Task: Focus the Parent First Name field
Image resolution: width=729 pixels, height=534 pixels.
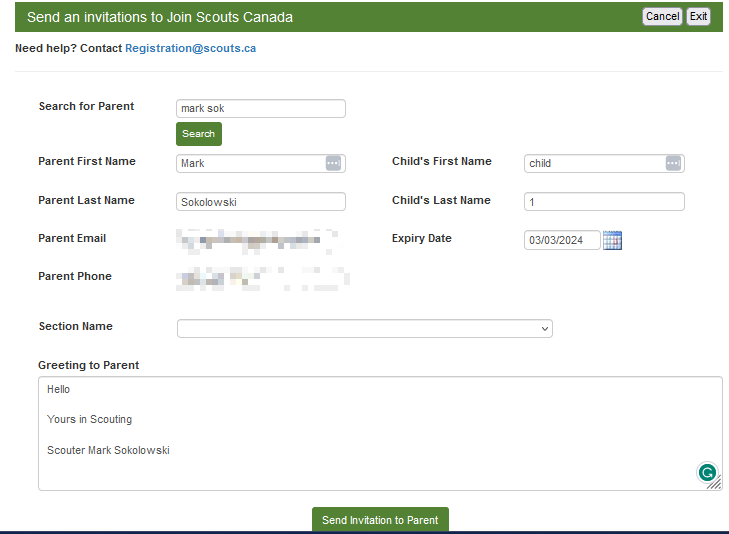Action: [x=261, y=164]
